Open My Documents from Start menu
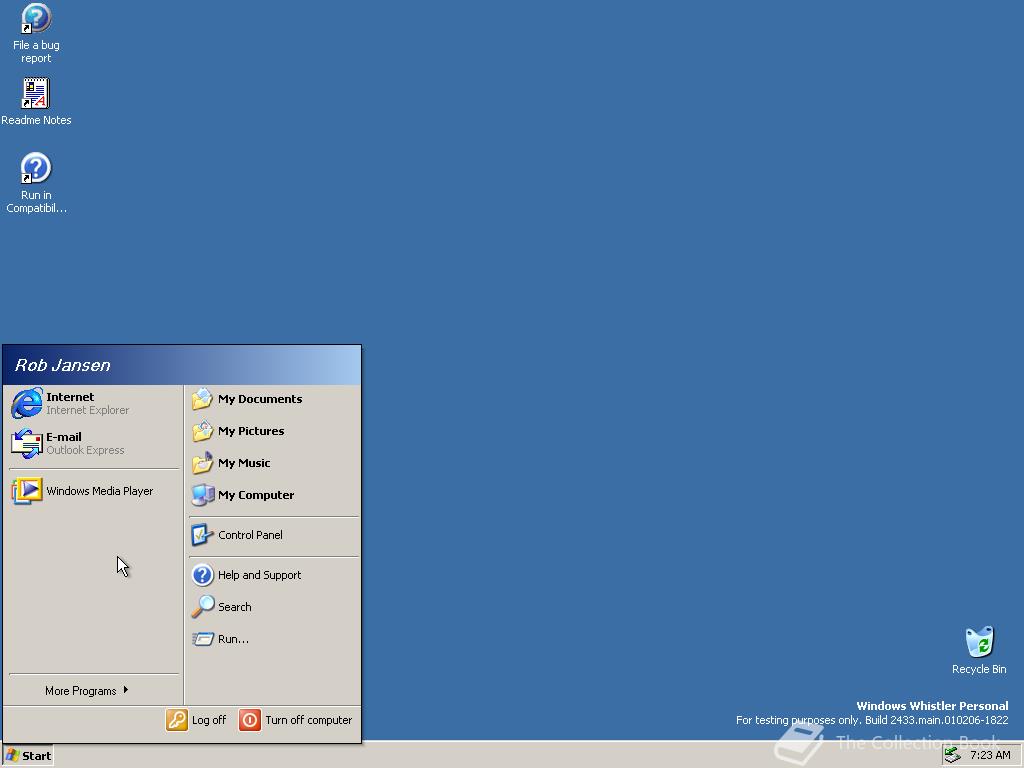1024x768 pixels. [x=274, y=399]
